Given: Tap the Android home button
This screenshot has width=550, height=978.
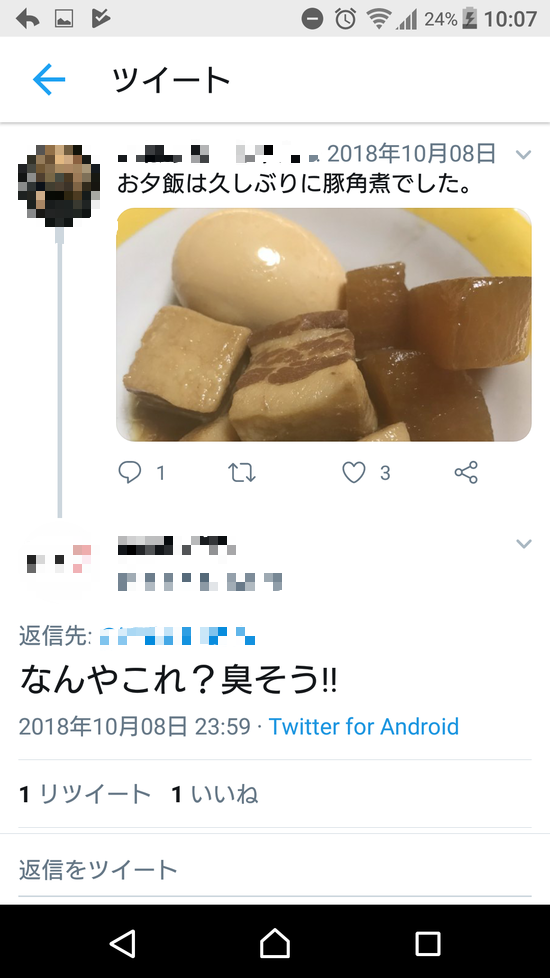Looking at the screenshot, I should (275, 942).
